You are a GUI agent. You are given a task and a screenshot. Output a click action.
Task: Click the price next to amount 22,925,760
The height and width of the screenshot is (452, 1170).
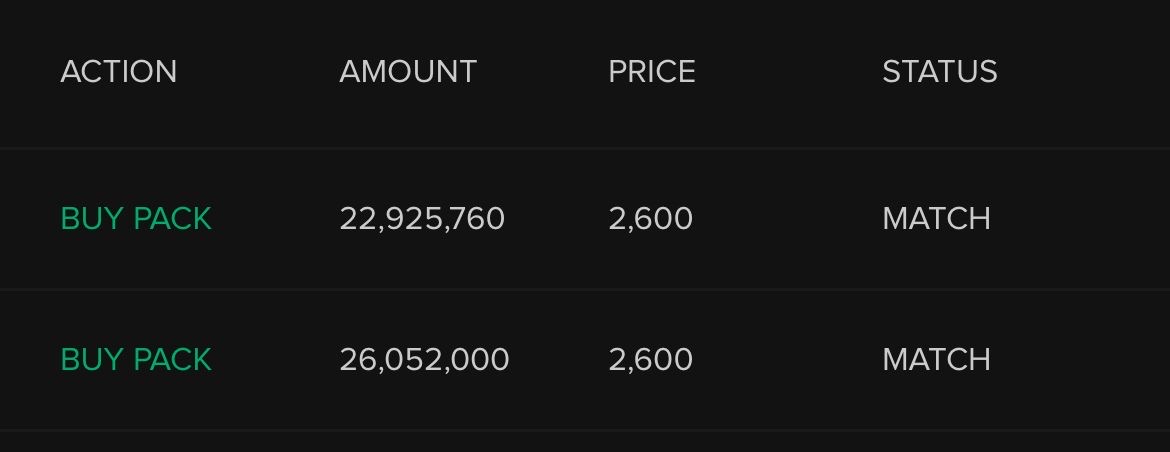[650, 219]
